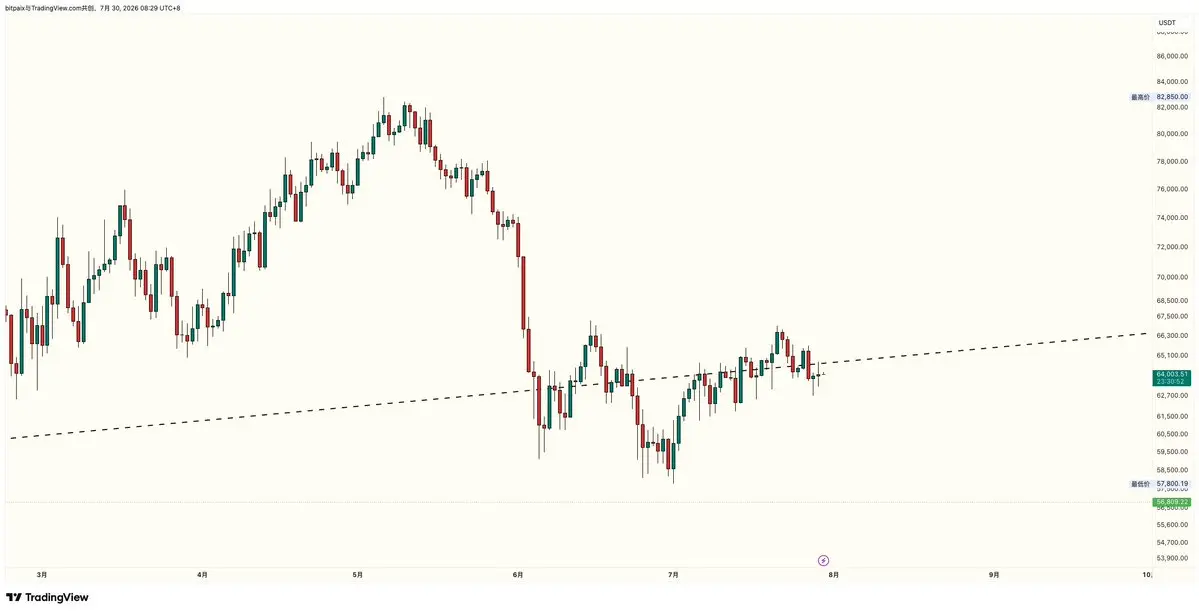Click the 70,000.00 price scale label
The image size is (1199, 613).
1174,277
